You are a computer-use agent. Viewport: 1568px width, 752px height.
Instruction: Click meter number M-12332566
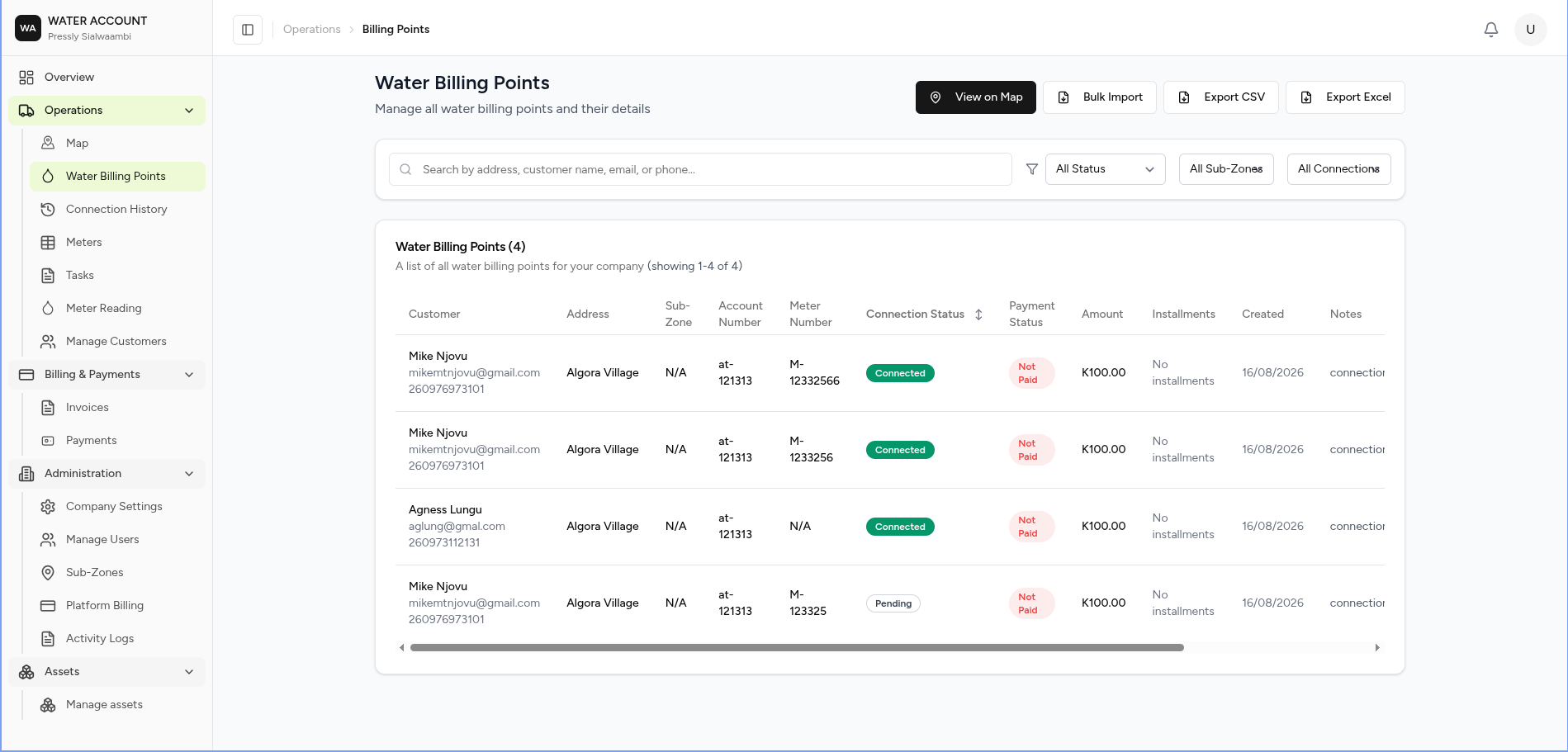pyautogui.click(x=814, y=373)
